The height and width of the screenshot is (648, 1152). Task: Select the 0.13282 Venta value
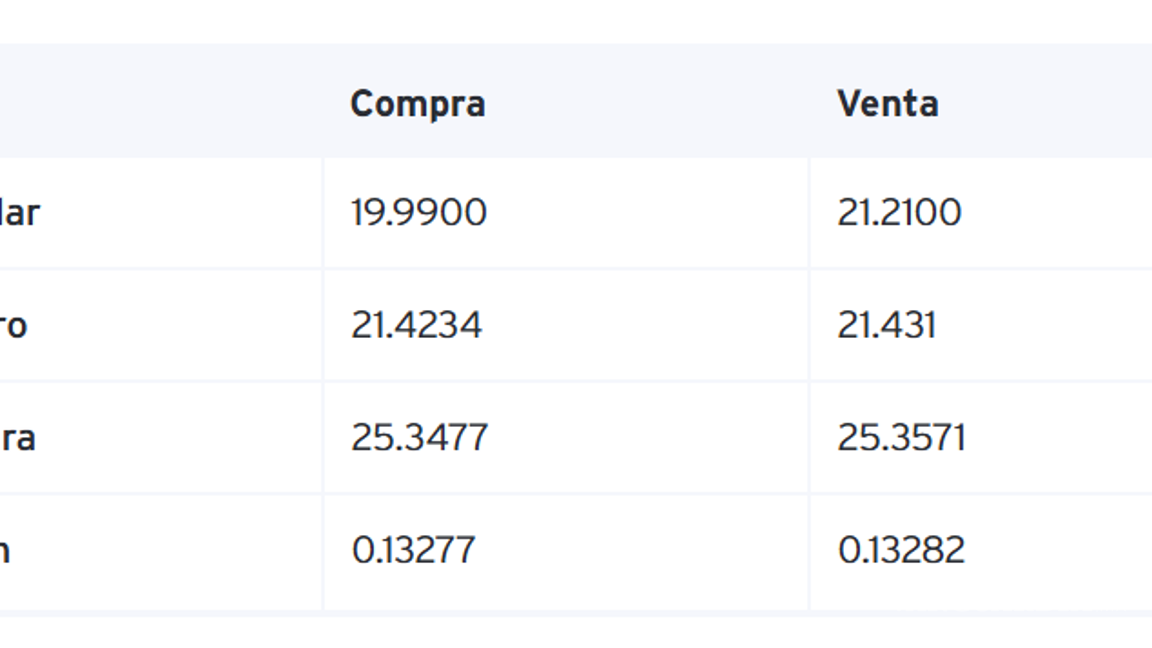pos(901,550)
